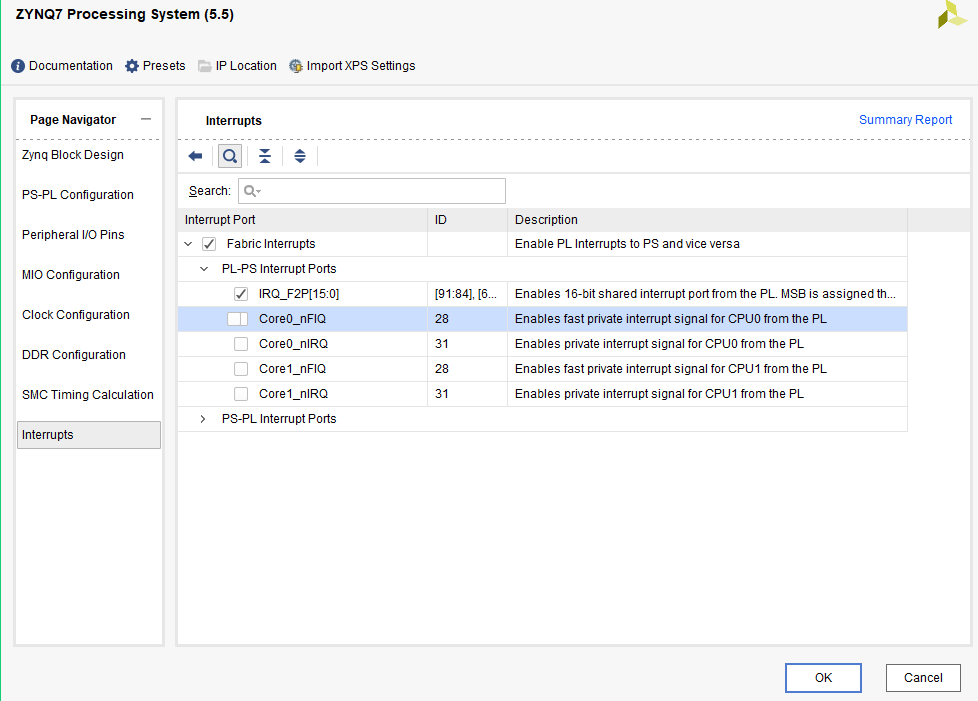Screen dimensions: 978x701
Task: Click the Import XPS Settings icon
Action: click(x=296, y=66)
